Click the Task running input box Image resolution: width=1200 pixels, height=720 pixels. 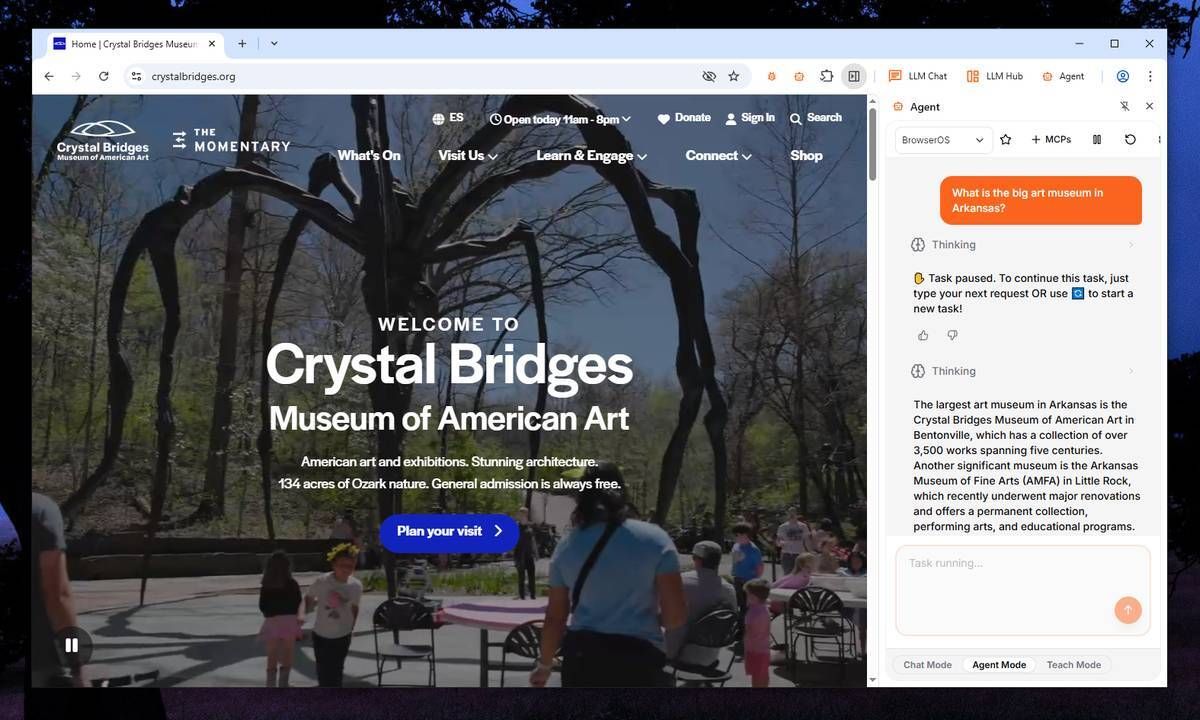coord(1023,590)
